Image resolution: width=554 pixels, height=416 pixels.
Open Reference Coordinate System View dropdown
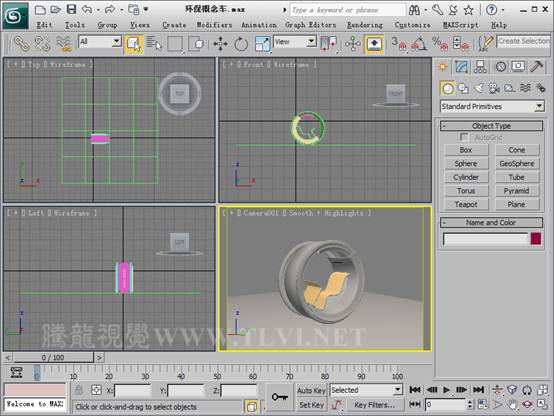[x=295, y=42]
